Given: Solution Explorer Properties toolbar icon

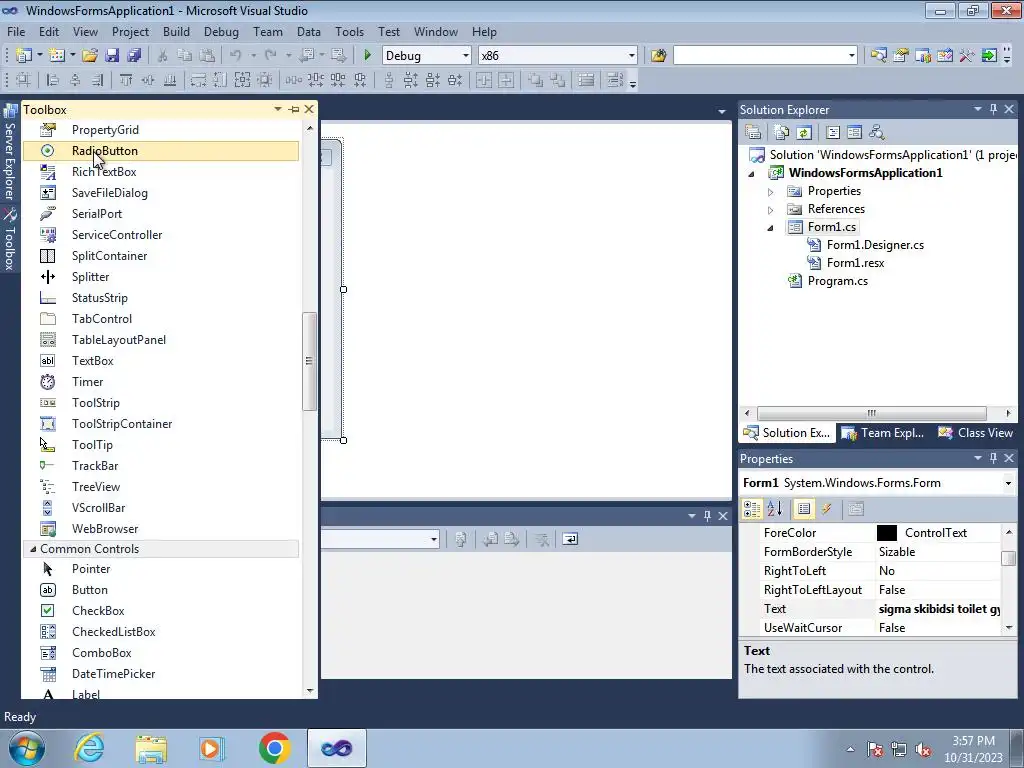Looking at the screenshot, I should [x=753, y=133].
